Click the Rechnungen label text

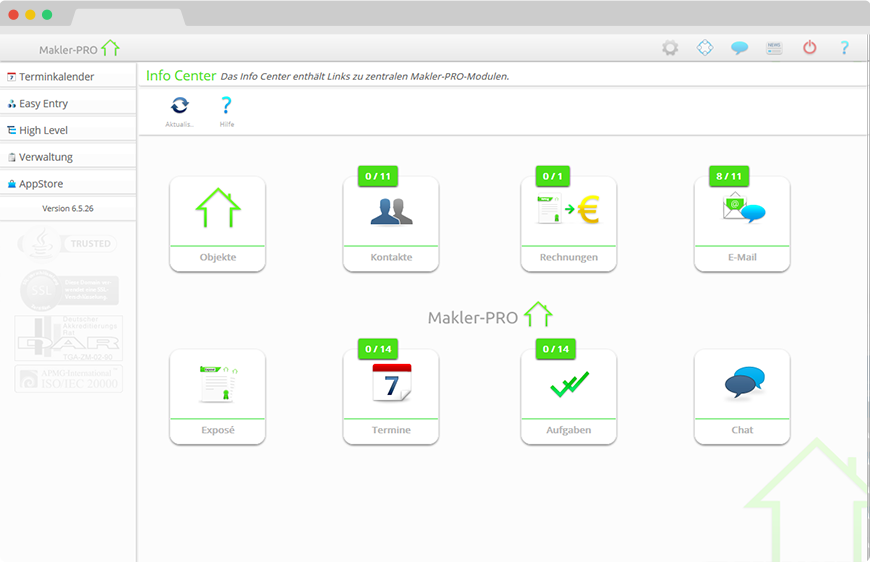[569, 257]
